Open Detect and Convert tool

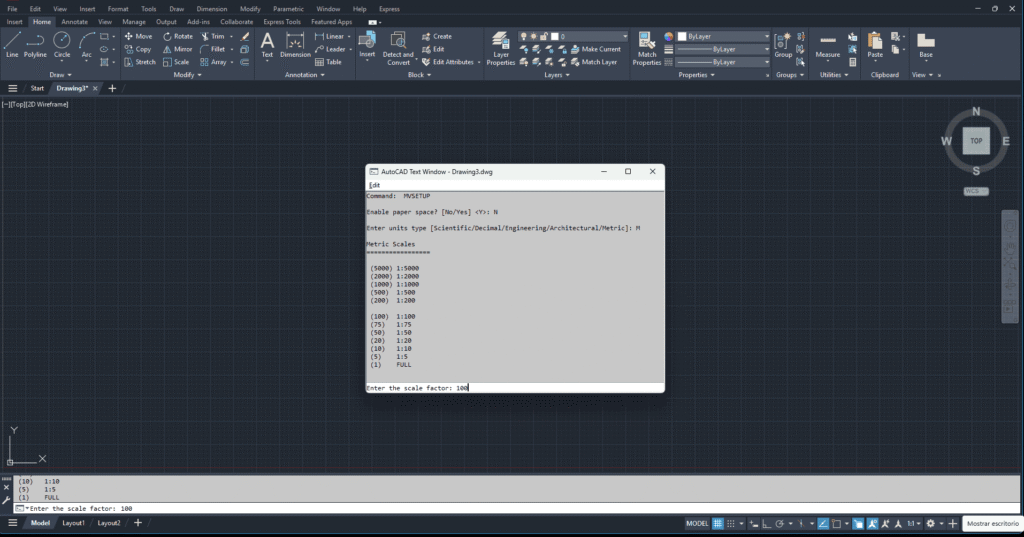point(398,48)
